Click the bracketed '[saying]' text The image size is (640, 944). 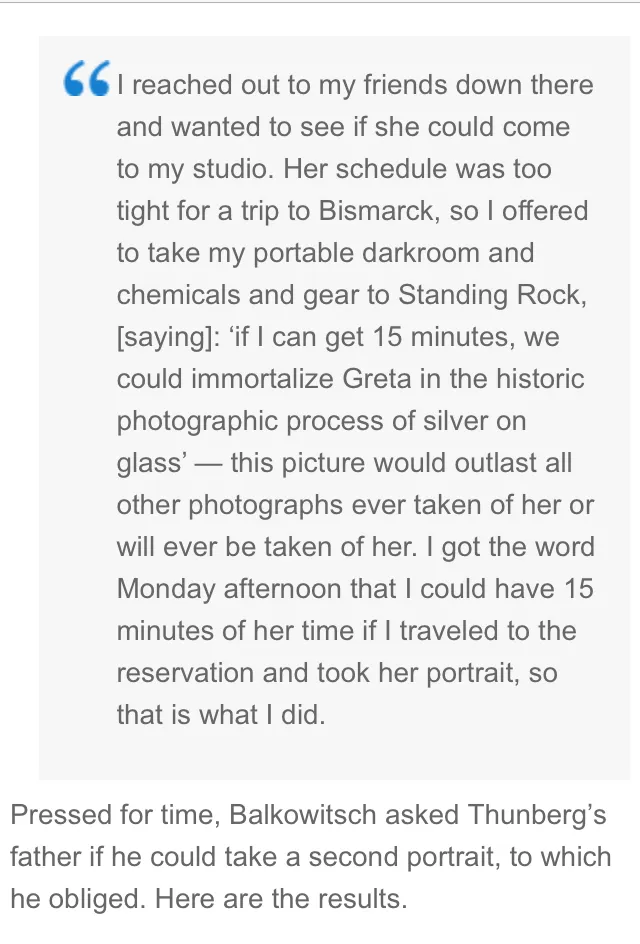click(168, 337)
